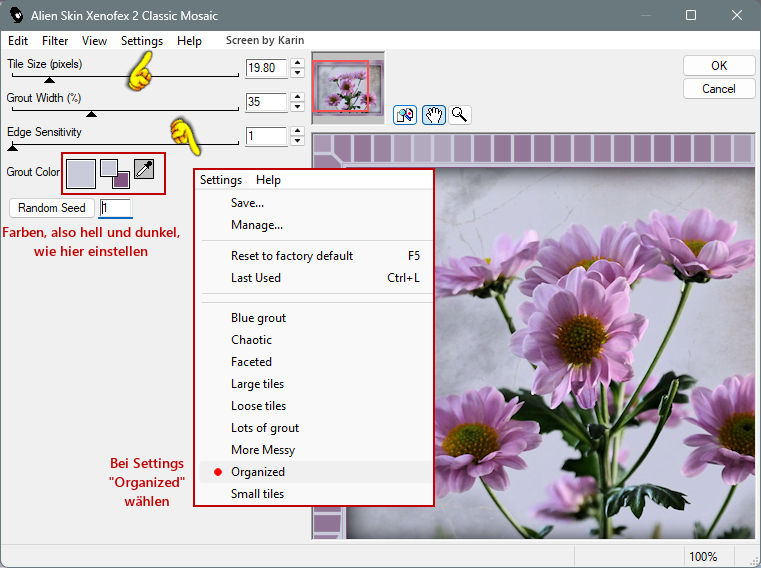Increase Edge Sensitivity with up arrow
This screenshot has width=761, height=568.
298,130
